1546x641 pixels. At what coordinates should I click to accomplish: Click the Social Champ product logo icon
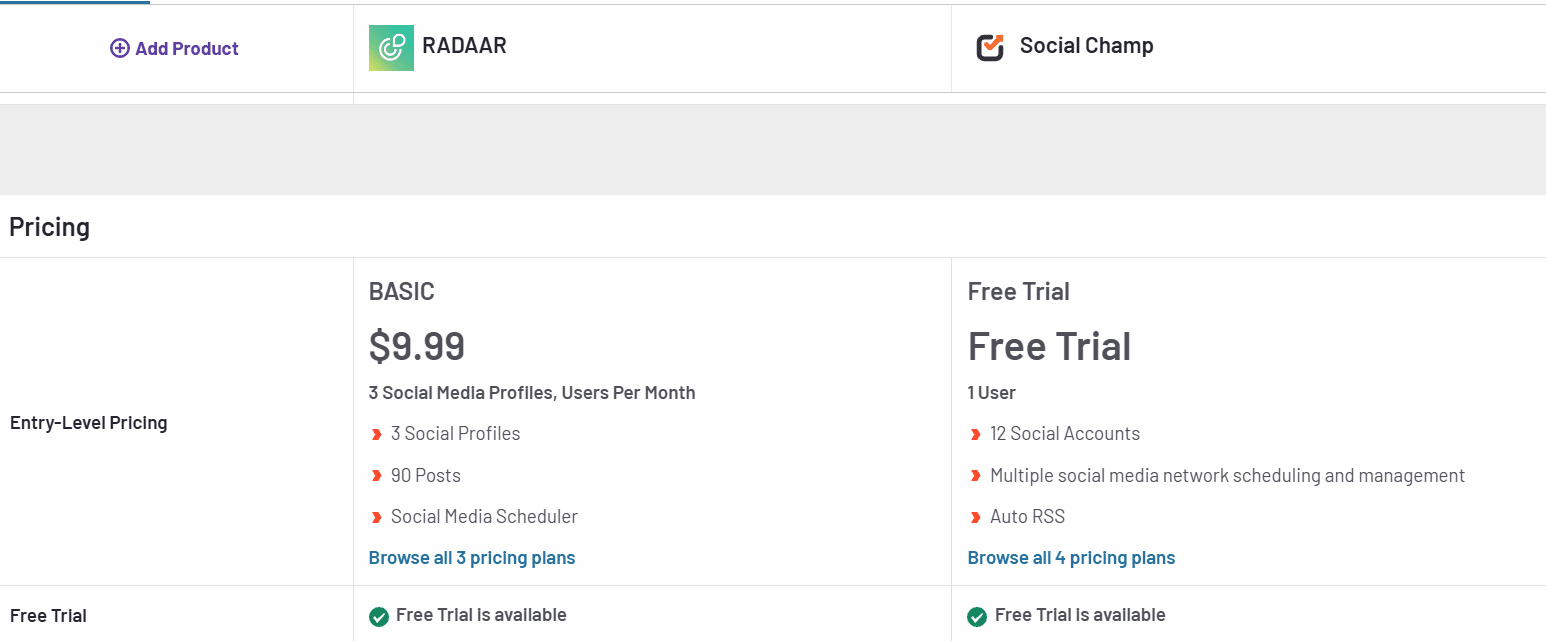990,46
